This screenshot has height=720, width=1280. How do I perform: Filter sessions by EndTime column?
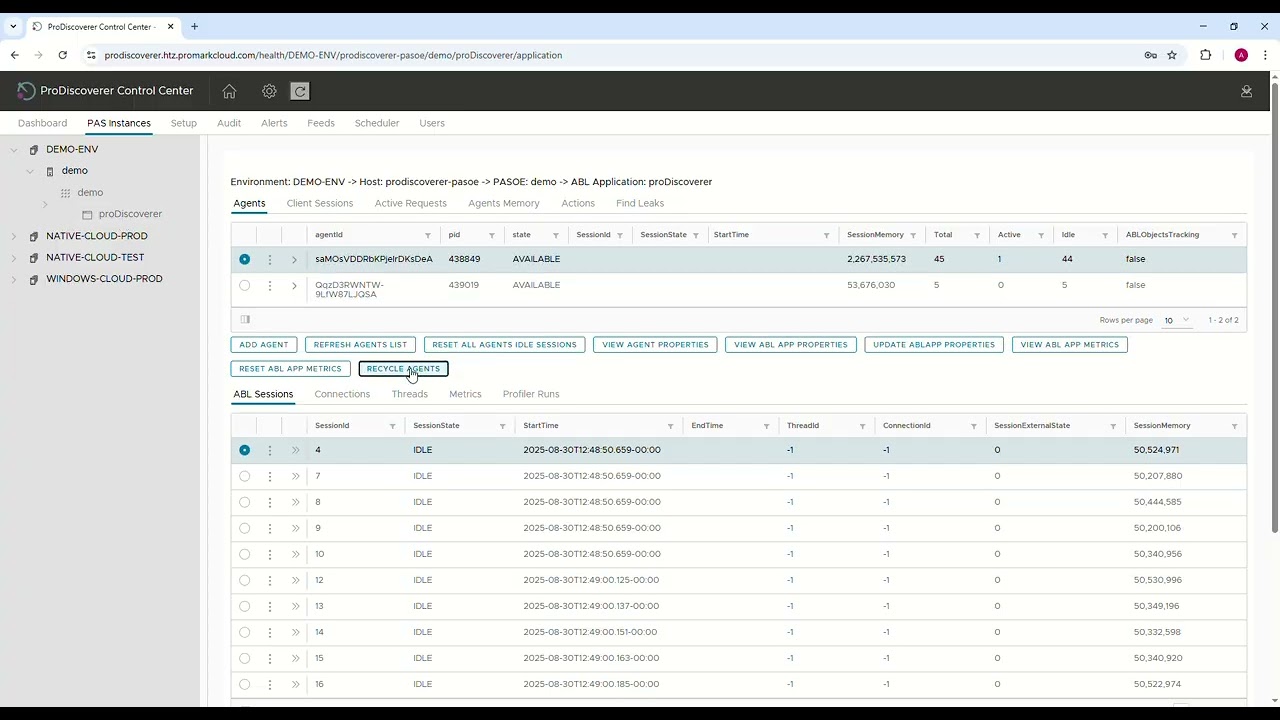(766, 426)
